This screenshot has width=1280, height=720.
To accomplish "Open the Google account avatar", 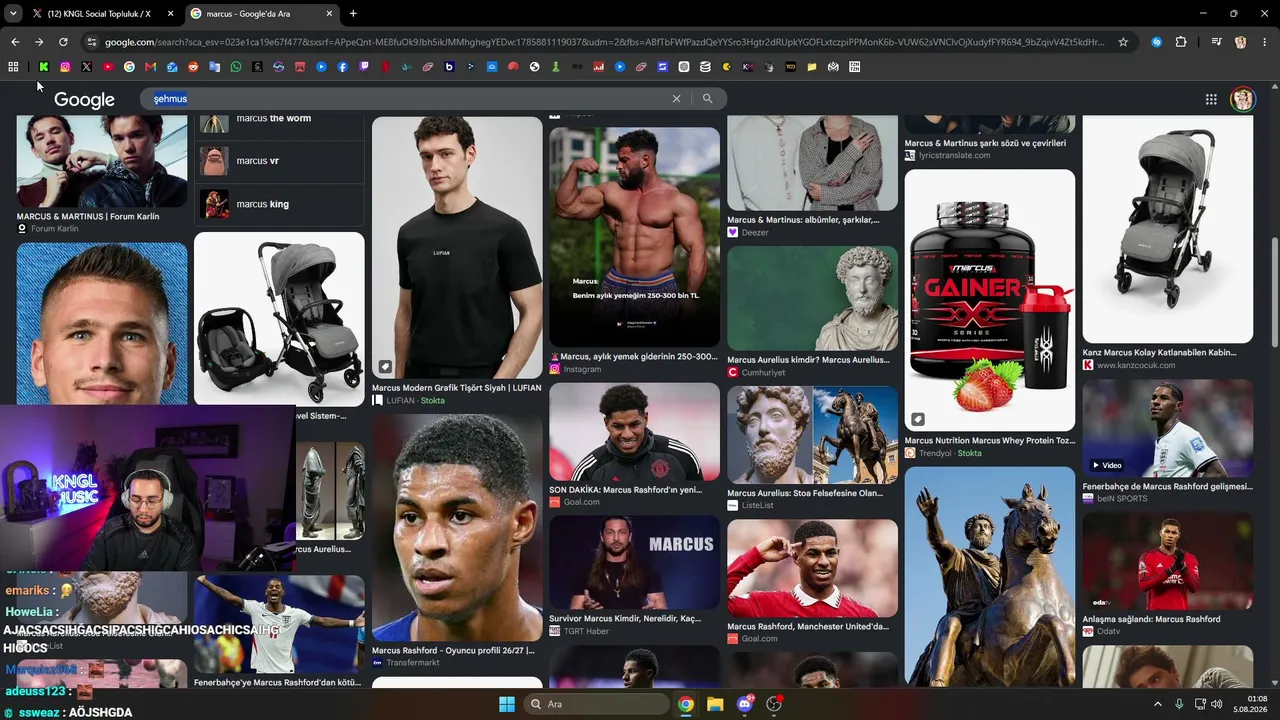I will 1242,99.
